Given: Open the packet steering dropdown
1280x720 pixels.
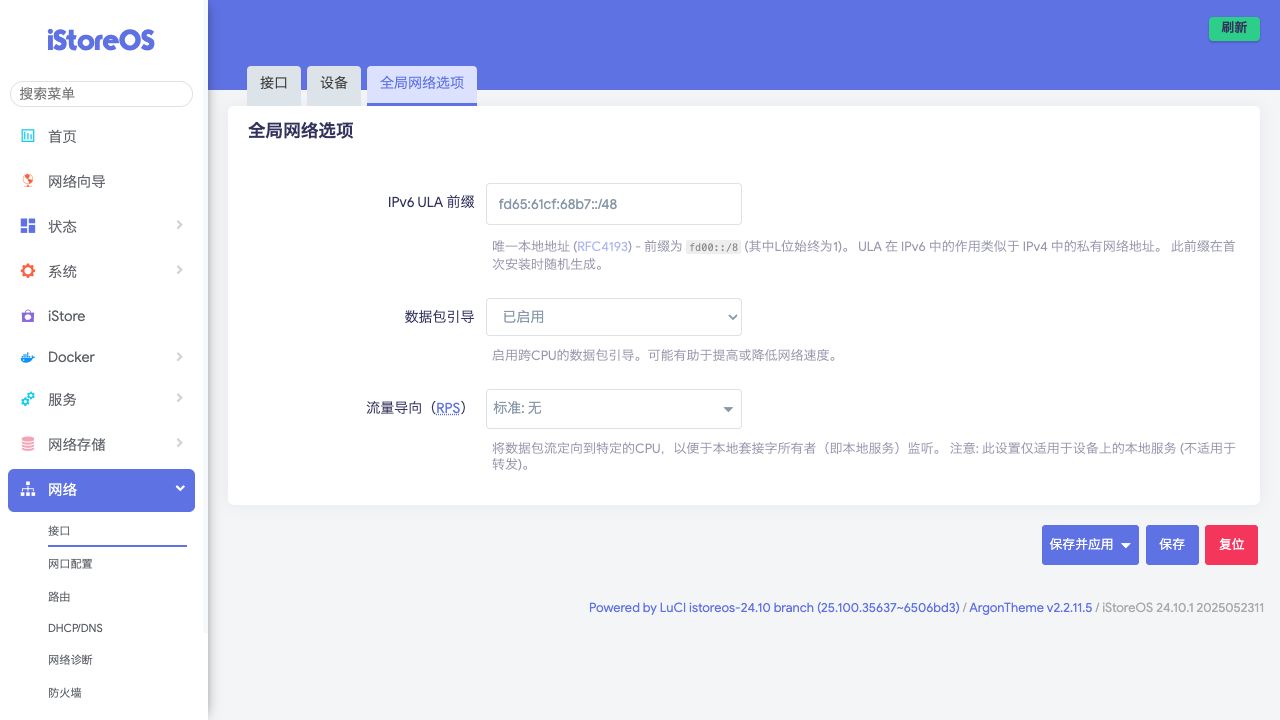Looking at the screenshot, I should [613, 317].
